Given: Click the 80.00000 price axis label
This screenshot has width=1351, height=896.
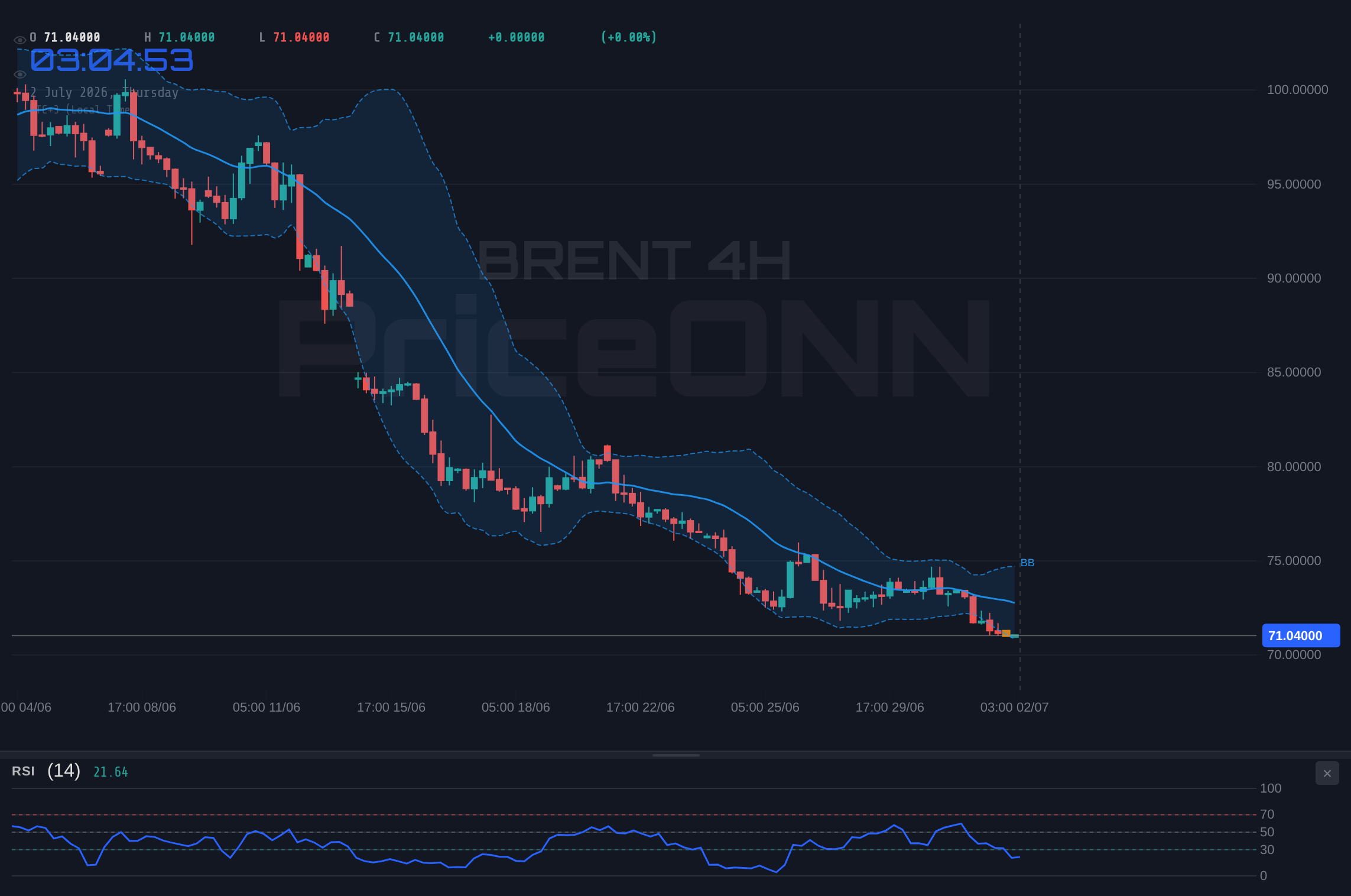Looking at the screenshot, I should (1294, 467).
